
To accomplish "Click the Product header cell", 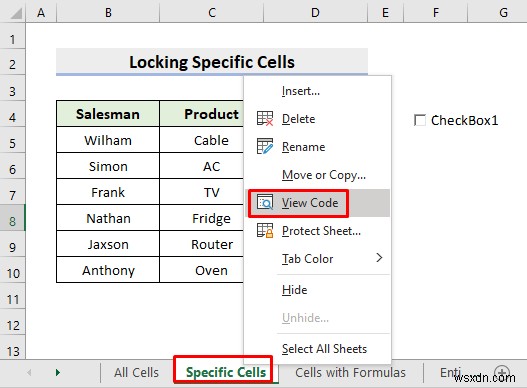I will point(202,114).
